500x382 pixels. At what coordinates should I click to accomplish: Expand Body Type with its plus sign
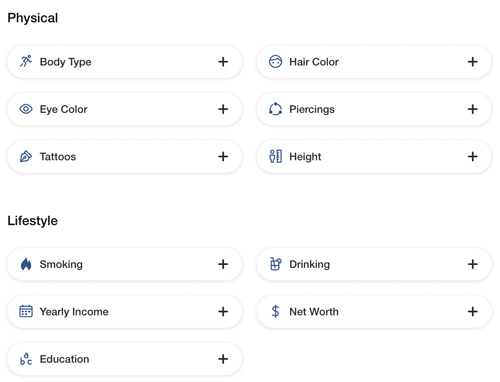223,62
